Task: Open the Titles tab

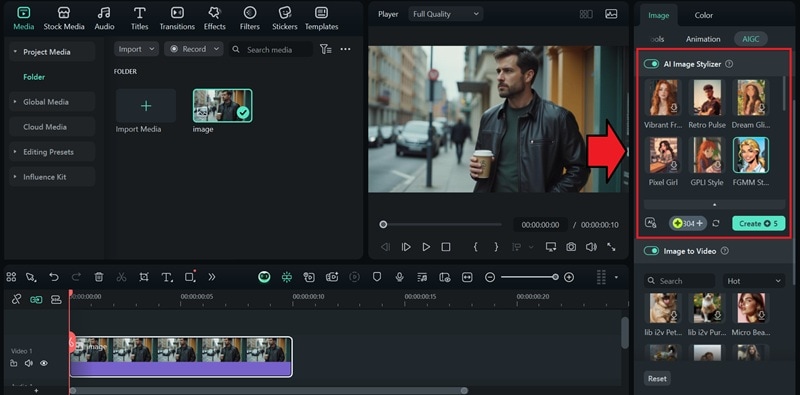Action: point(139,19)
